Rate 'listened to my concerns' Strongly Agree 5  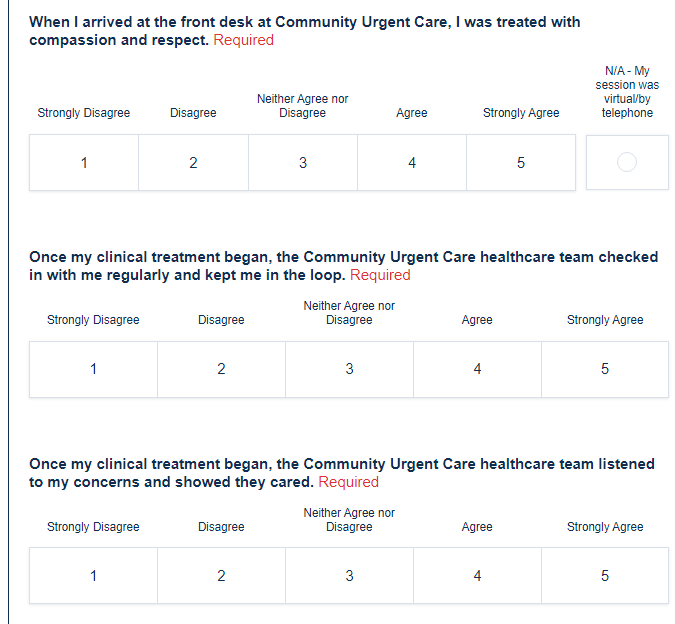click(605, 576)
